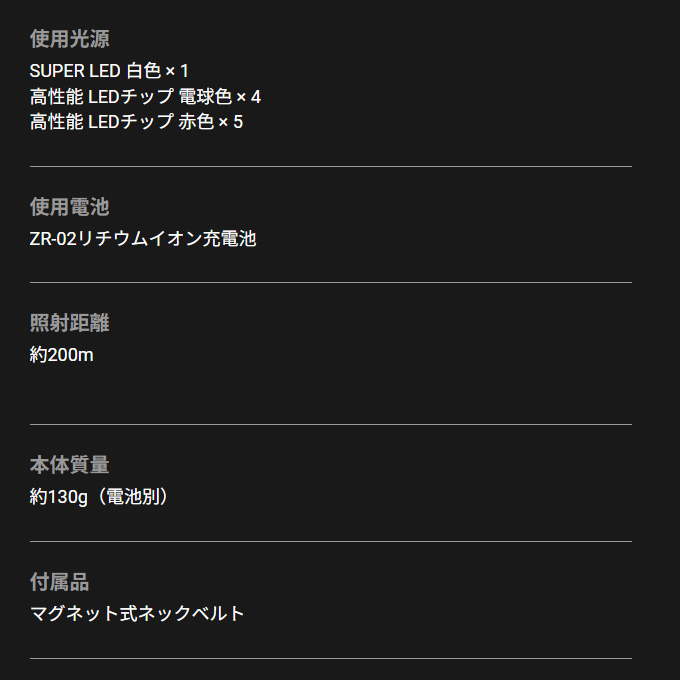
Task: Click the 使用電池 heading
Action: (x=69, y=206)
